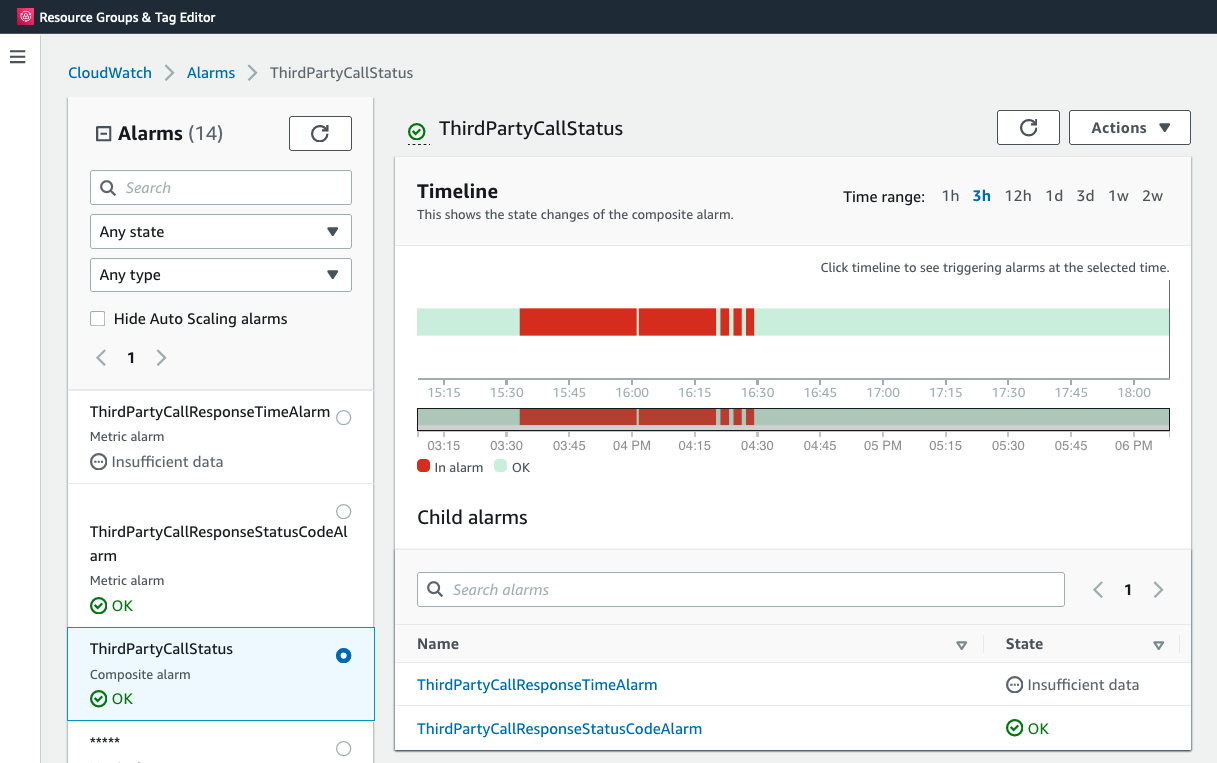The width and height of the screenshot is (1217, 763).
Task: Select the ThirdPartyCallResponseStatusCodeAlarm radio button
Action: coord(344,512)
